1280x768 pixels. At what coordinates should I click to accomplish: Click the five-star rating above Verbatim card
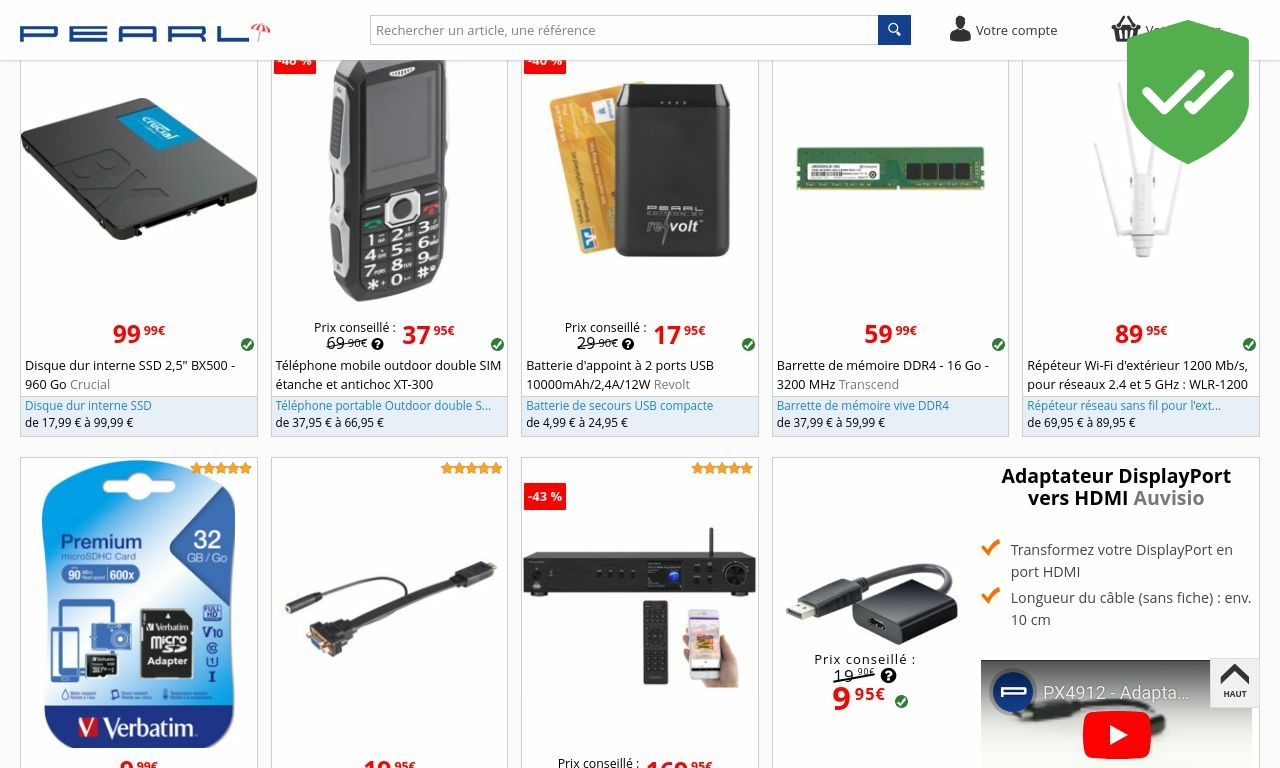[221, 468]
